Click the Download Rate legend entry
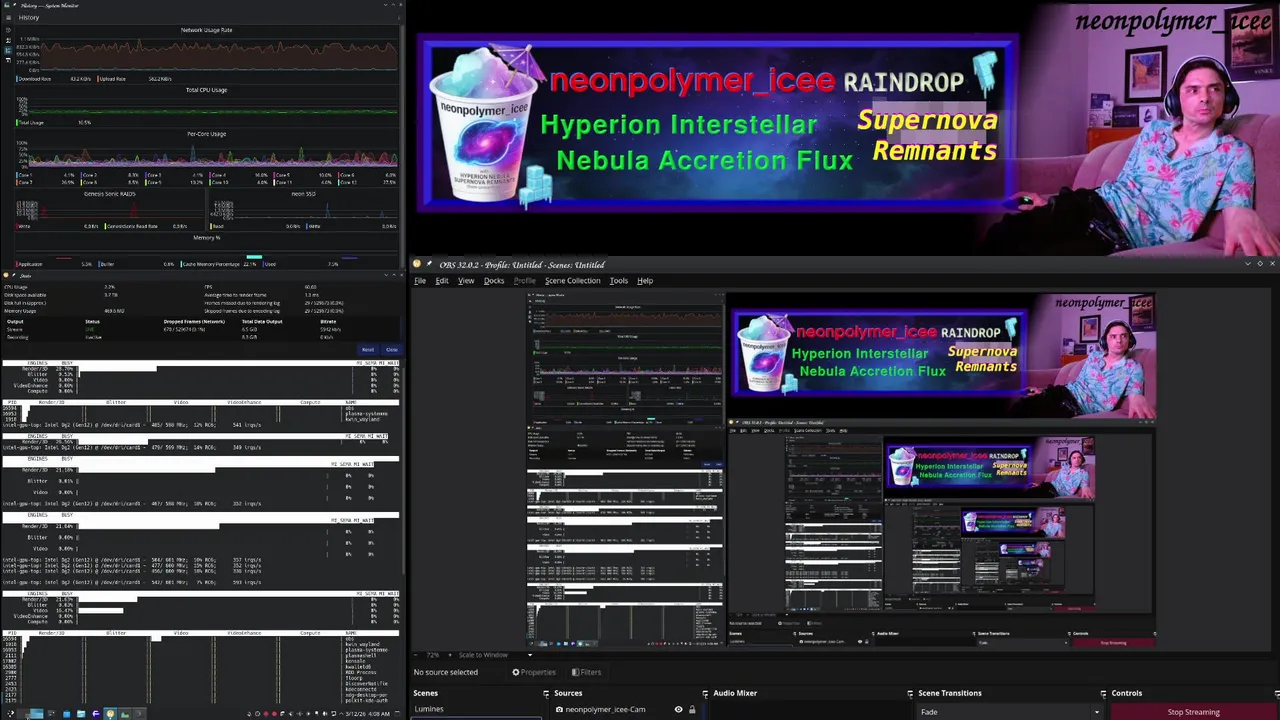 click(x=35, y=79)
